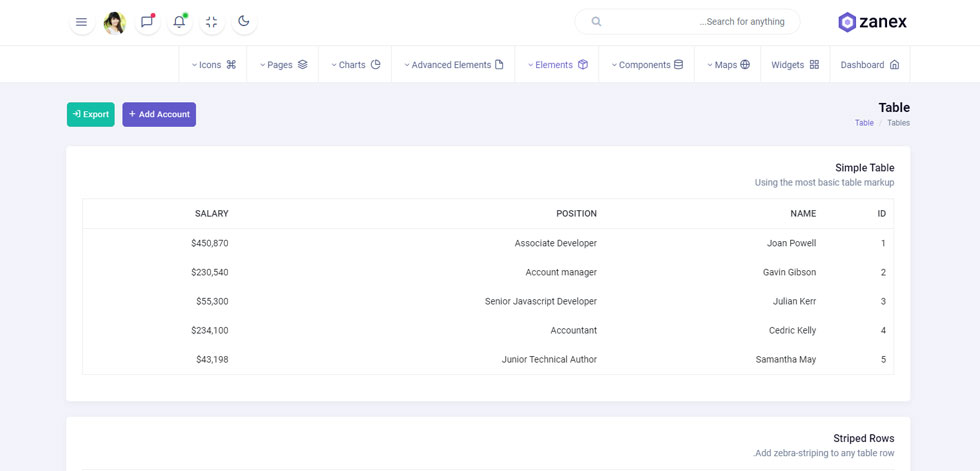Viewport: 980px width, 471px height.
Task: Click the Dashboard home icon
Action: 894,64
